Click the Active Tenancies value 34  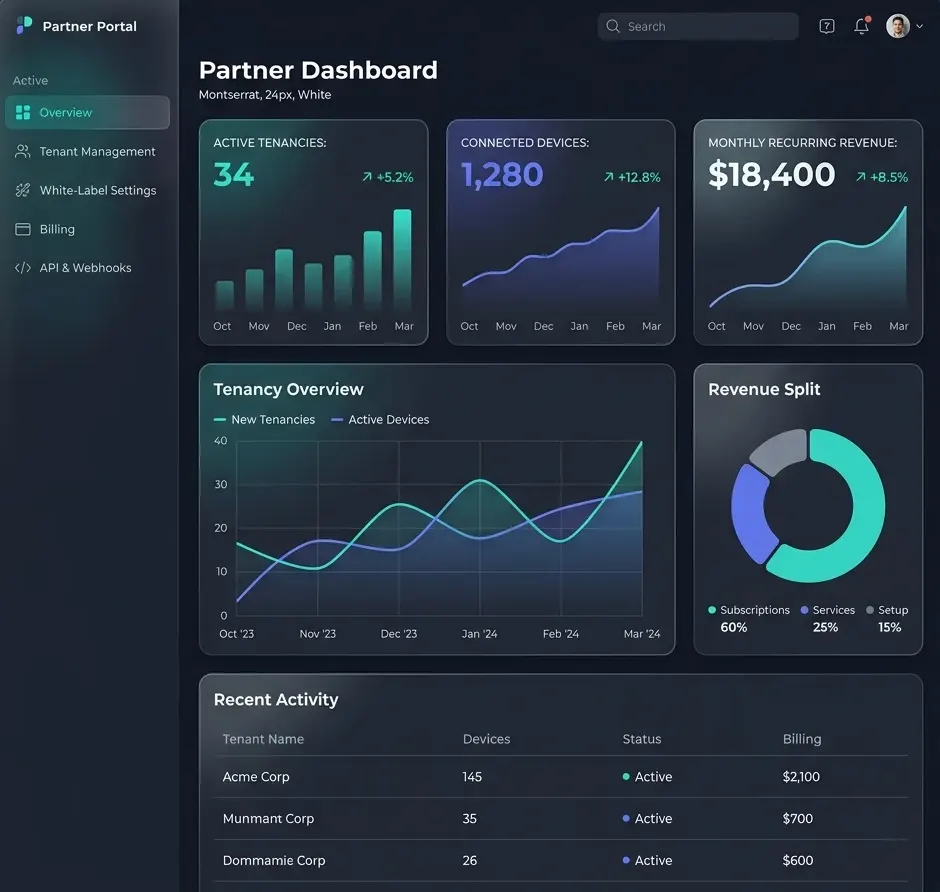(234, 174)
